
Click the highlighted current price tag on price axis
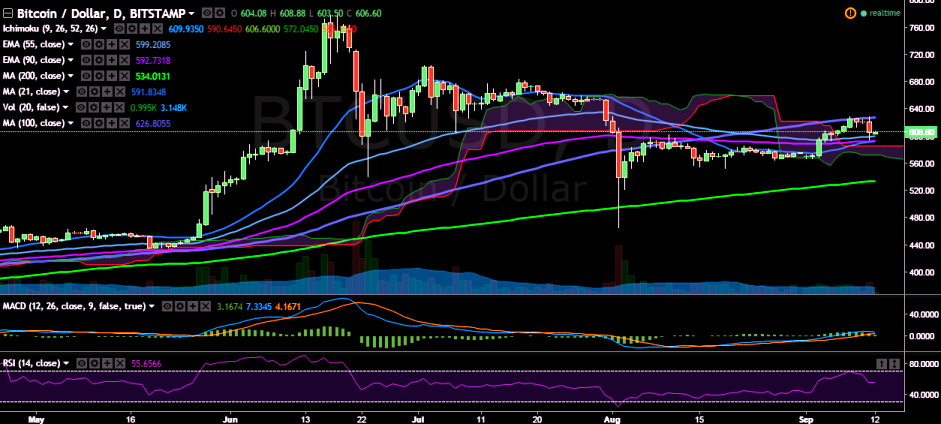click(x=921, y=132)
